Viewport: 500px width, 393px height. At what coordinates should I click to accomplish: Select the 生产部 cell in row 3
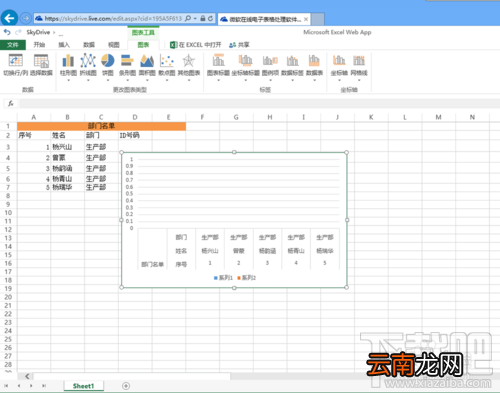pos(101,147)
